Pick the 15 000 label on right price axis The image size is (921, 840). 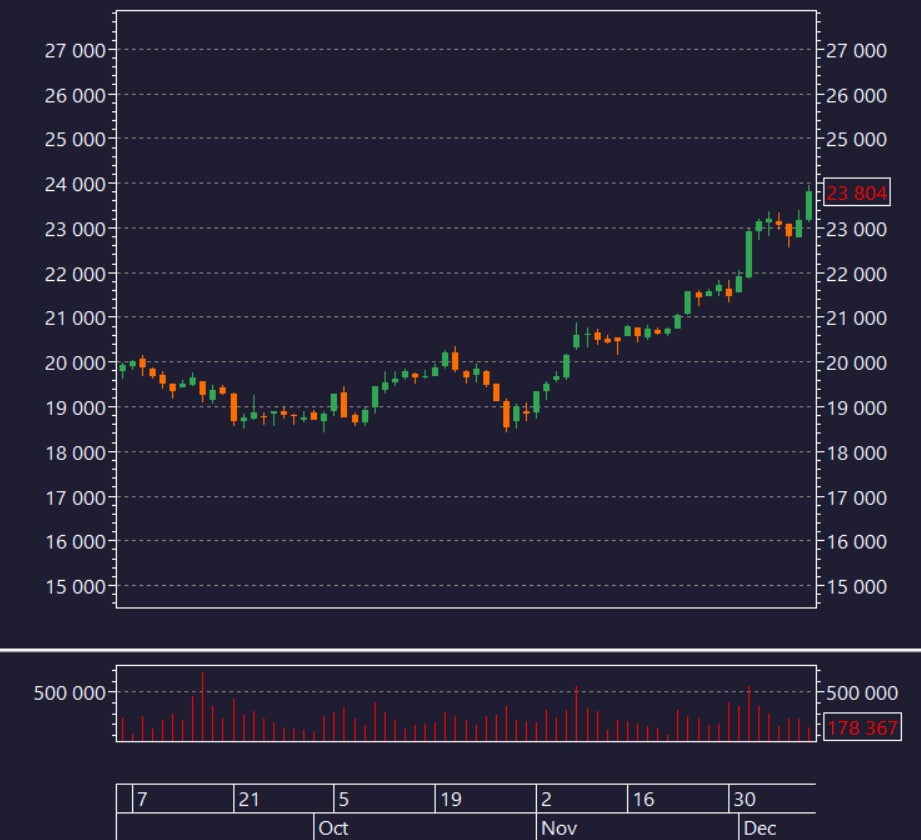click(x=856, y=587)
